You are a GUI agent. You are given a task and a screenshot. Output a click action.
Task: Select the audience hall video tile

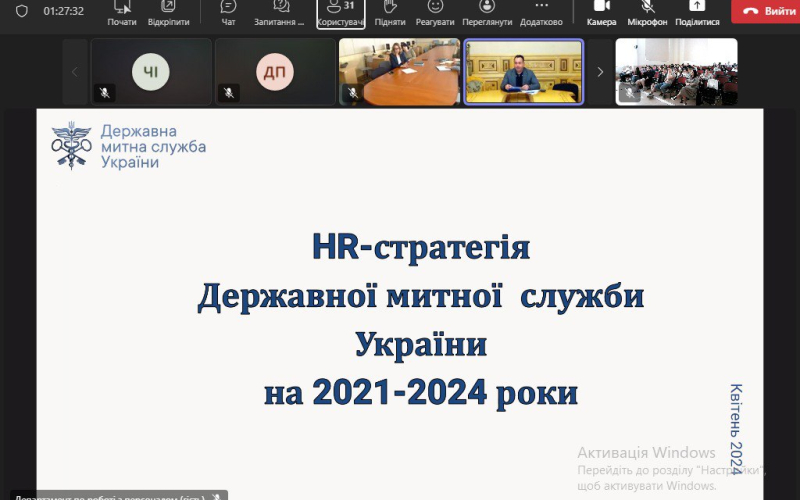(x=677, y=72)
